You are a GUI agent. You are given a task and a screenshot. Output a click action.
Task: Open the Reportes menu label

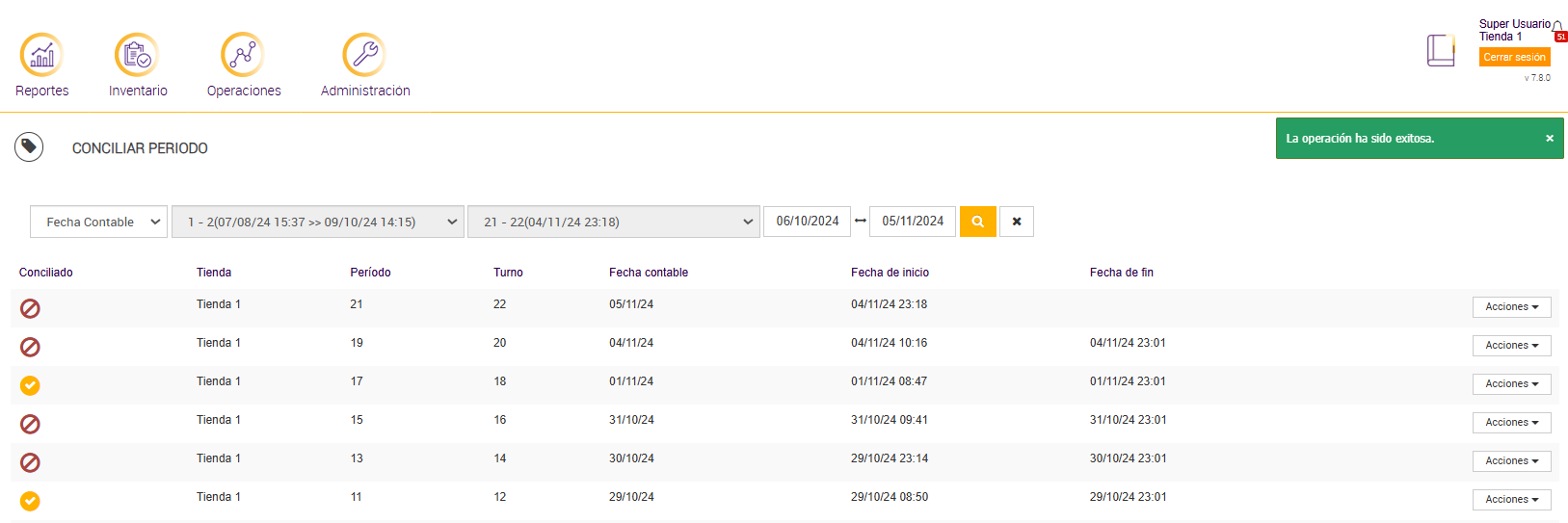pyautogui.click(x=41, y=91)
